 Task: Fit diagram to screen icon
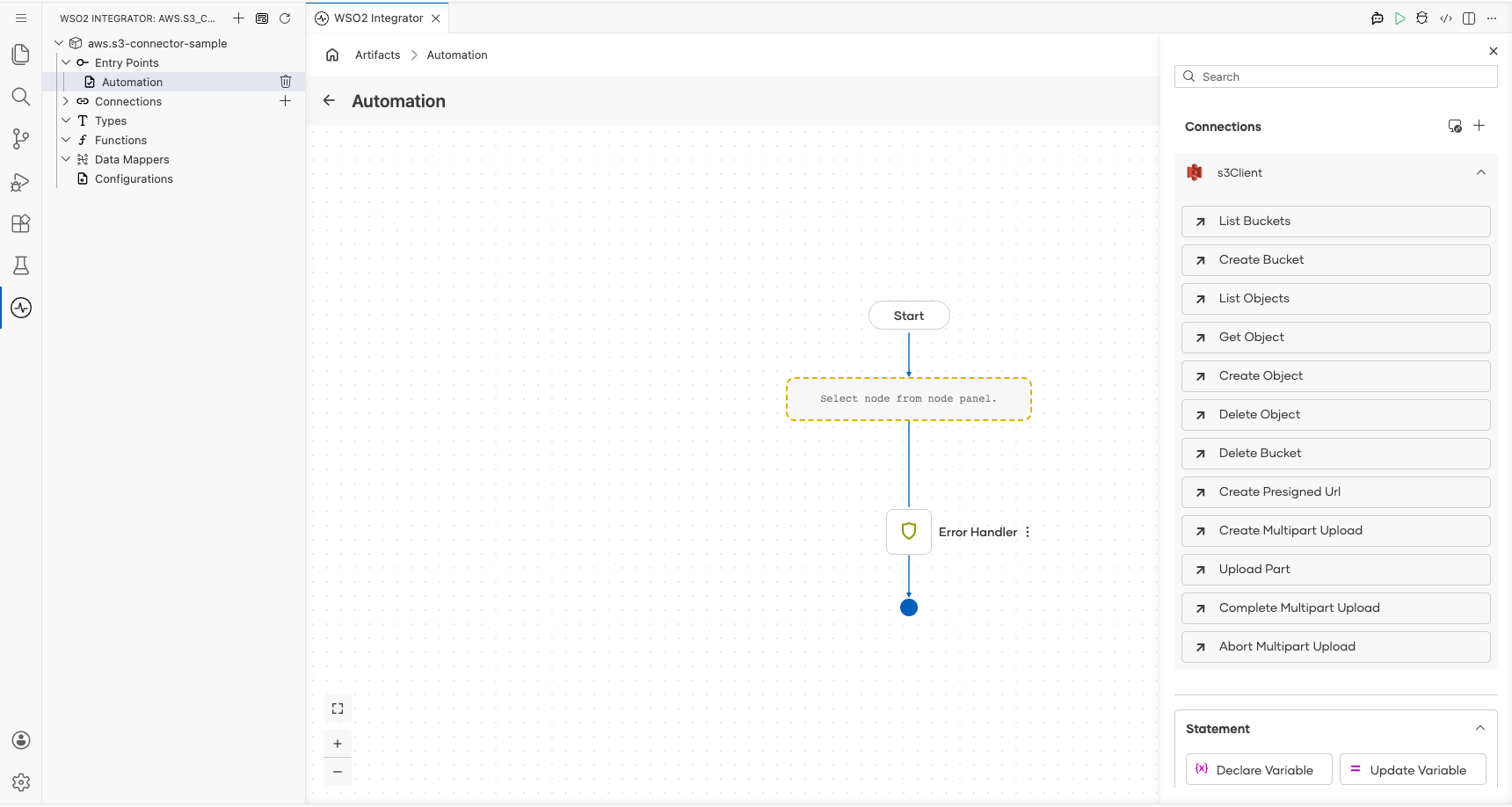tap(338, 709)
